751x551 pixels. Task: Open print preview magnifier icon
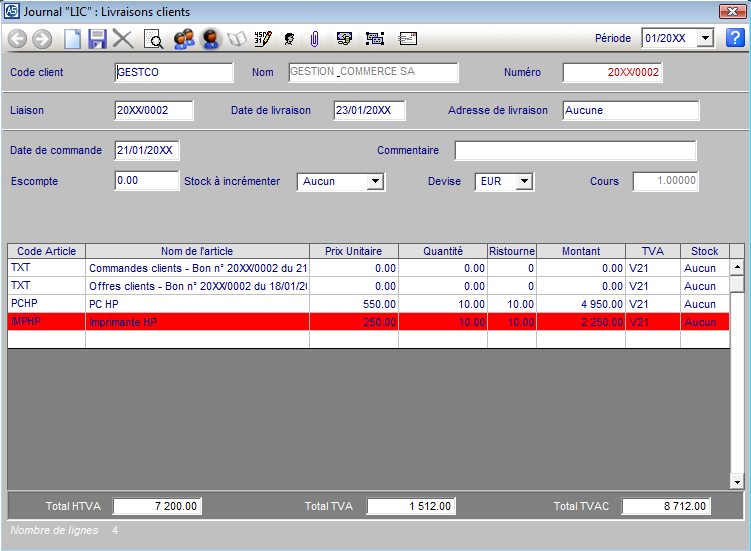tap(153, 39)
